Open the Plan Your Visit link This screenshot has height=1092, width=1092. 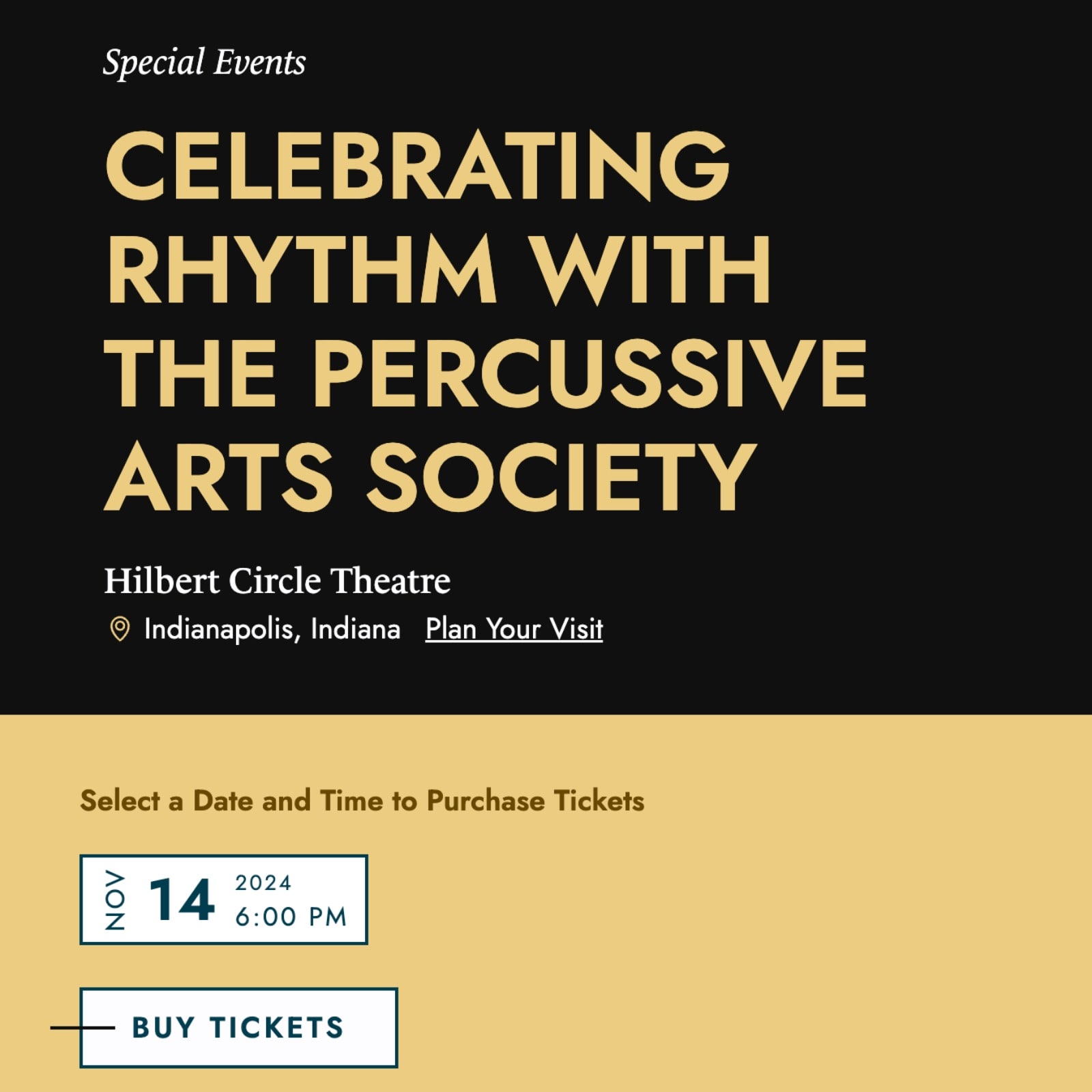[x=514, y=629]
